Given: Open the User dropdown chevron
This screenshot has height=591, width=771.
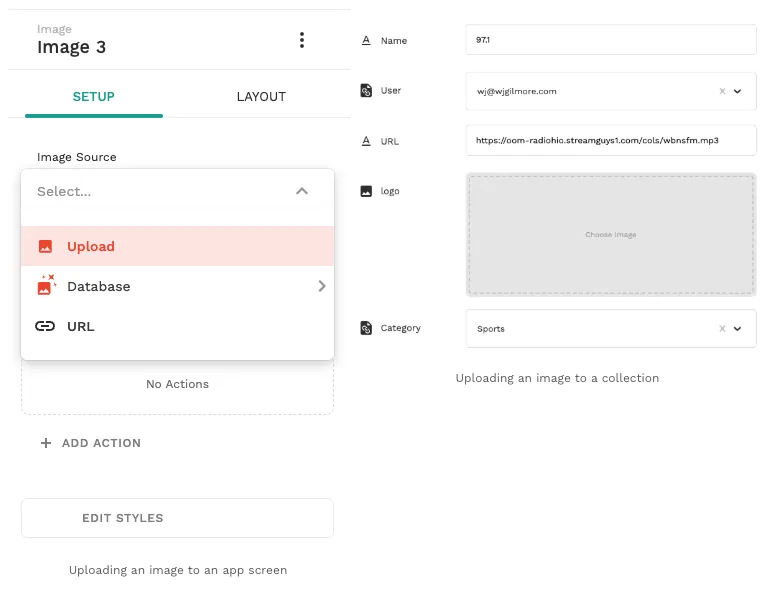Looking at the screenshot, I should click(738, 91).
